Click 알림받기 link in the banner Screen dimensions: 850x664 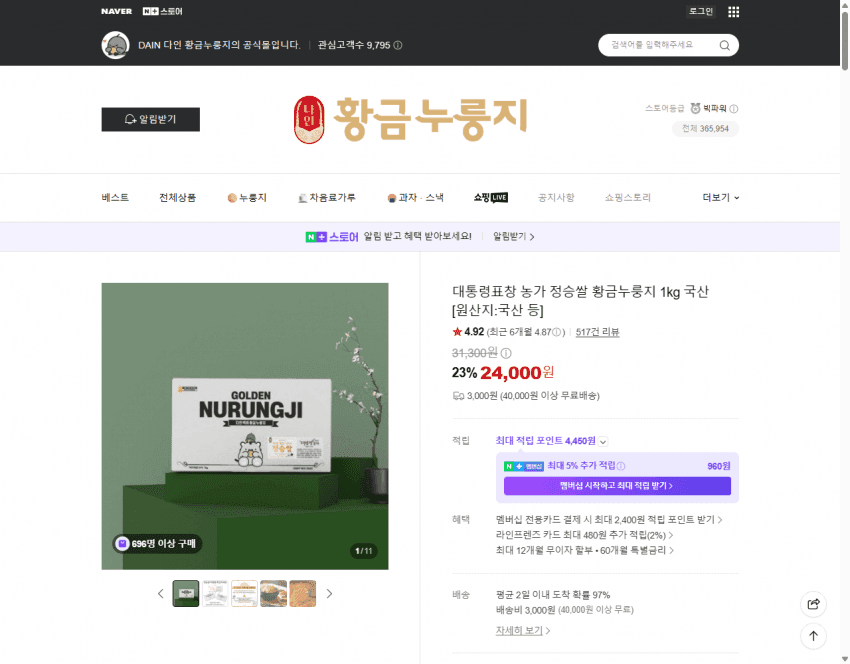tap(513, 236)
